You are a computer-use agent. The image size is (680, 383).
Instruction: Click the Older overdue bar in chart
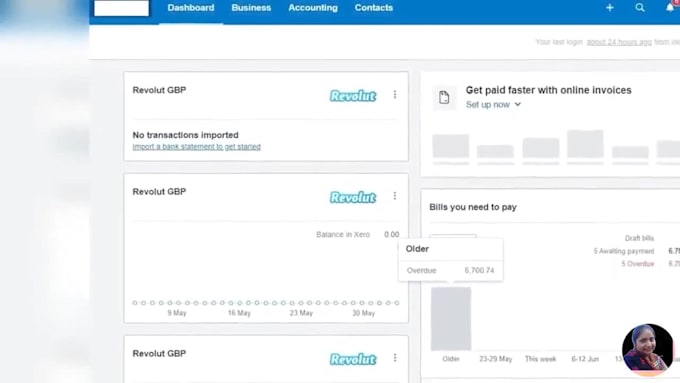(x=451, y=318)
